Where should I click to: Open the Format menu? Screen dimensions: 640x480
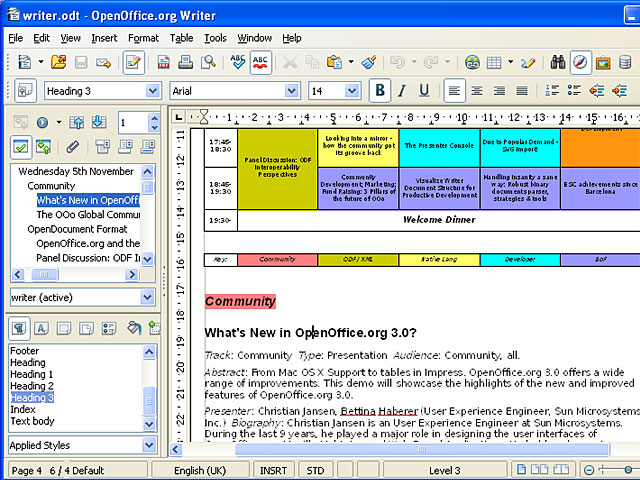pyautogui.click(x=143, y=38)
